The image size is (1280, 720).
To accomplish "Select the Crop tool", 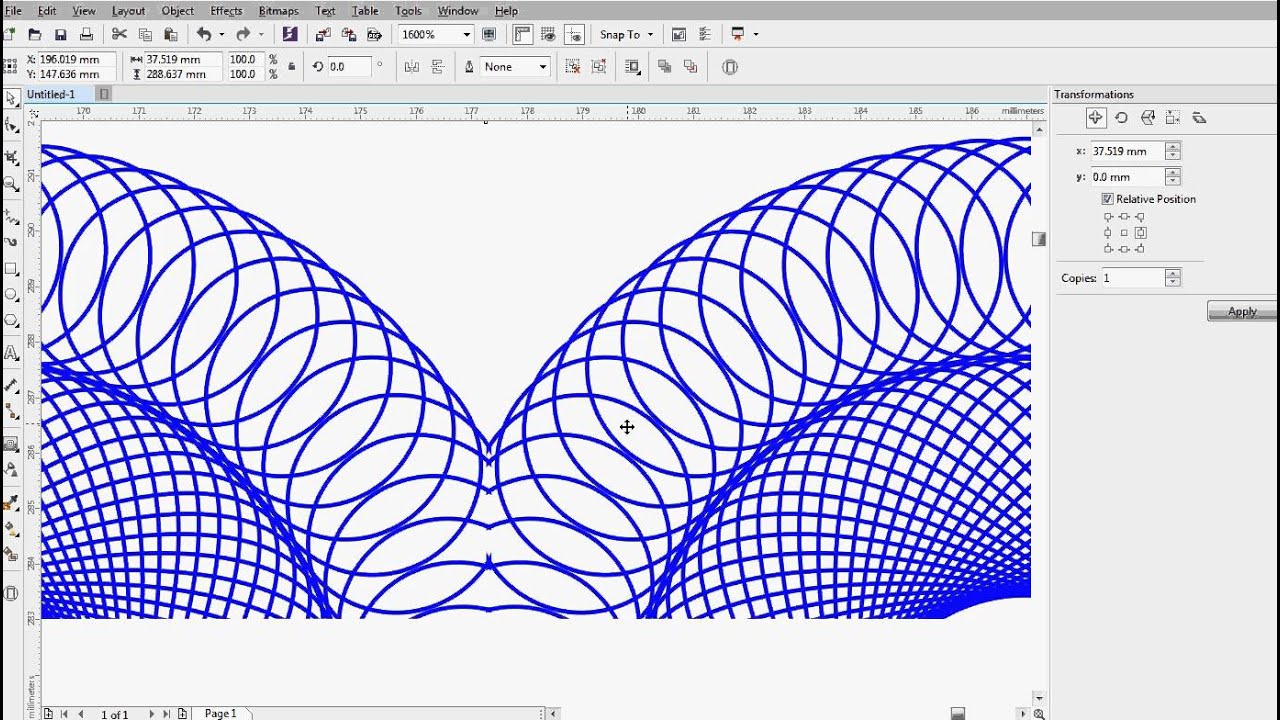I will 11,157.
